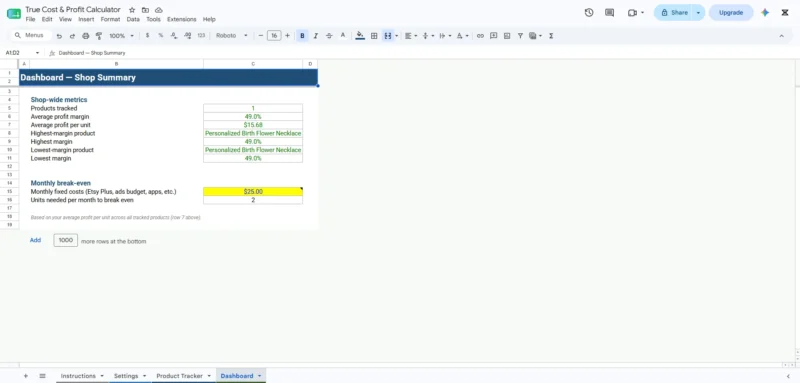Insert a comment from toolbar
Screen dimensions: 800x383
pos(493,36)
